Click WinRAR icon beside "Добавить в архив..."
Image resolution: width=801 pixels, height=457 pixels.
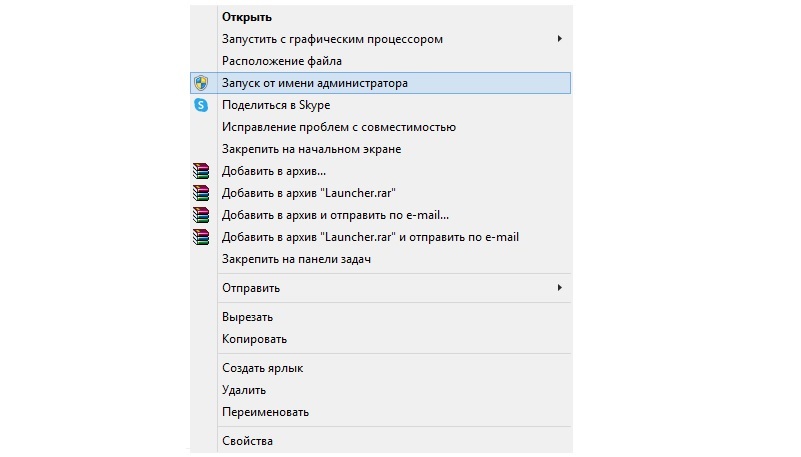pyautogui.click(x=201, y=171)
